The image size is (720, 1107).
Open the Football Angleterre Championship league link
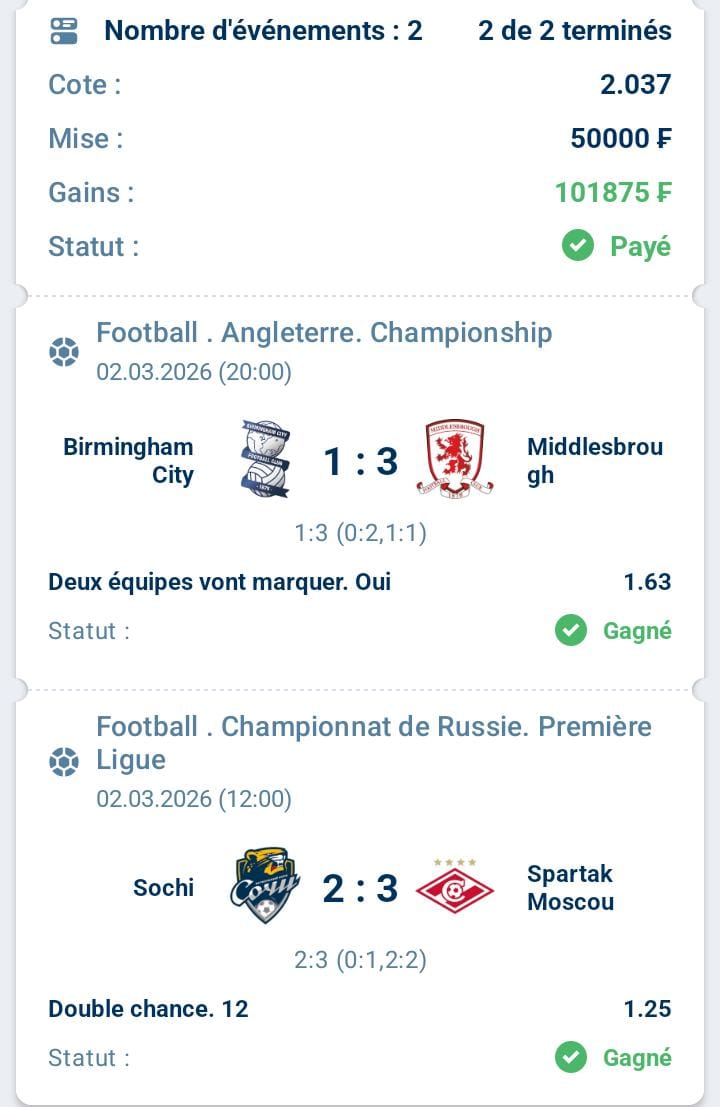[x=324, y=332]
